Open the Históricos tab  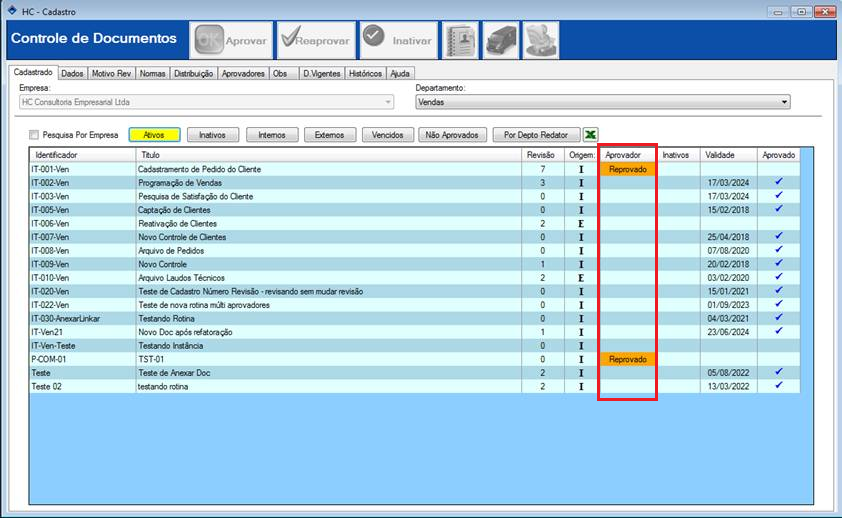pyautogui.click(x=365, y=74)
